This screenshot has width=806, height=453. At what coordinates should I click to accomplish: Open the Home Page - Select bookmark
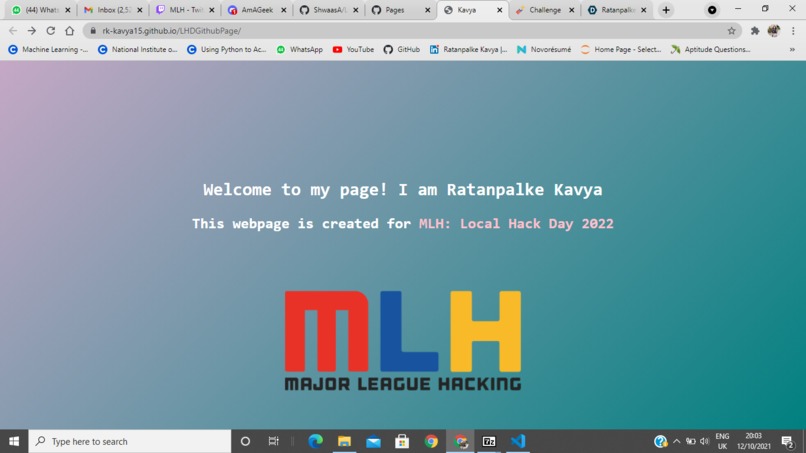621,49
